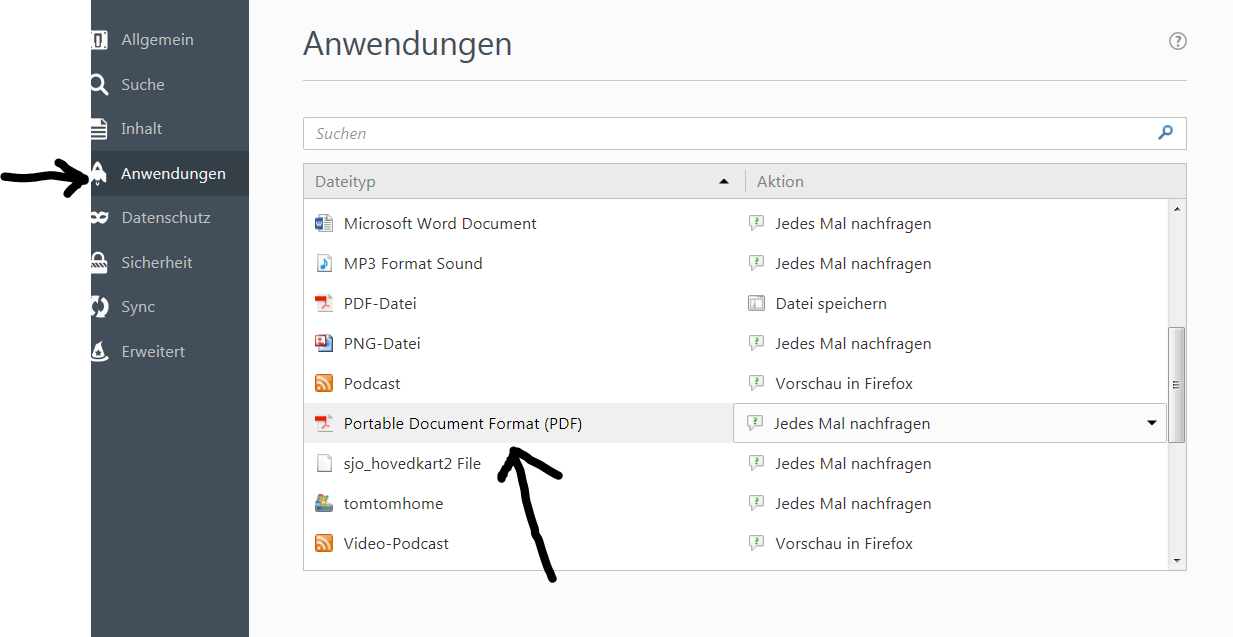Open the Sync settings panel

[x=138, y=307]
